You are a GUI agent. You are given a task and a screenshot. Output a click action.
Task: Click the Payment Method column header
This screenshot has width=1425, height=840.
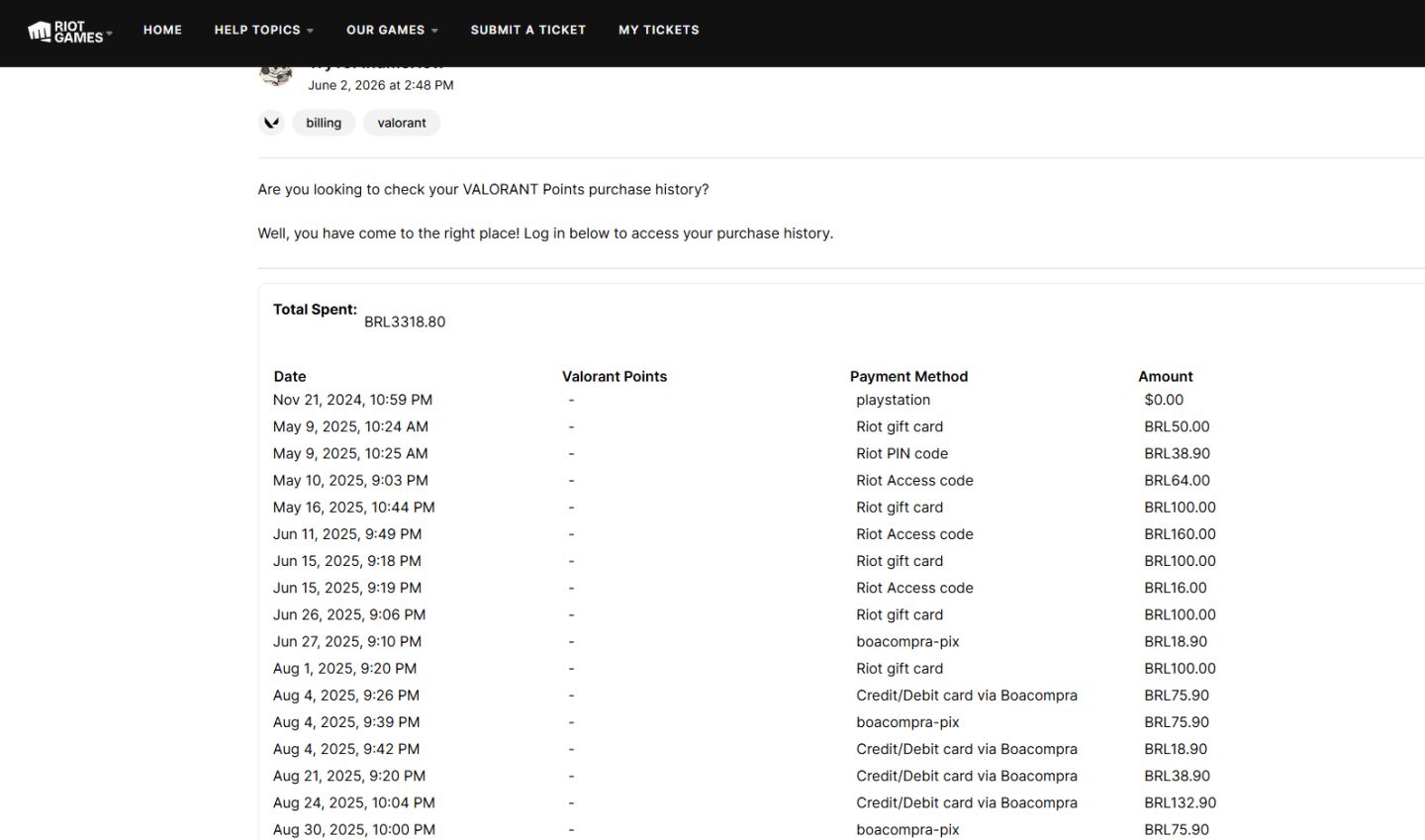tap(908, 376)
